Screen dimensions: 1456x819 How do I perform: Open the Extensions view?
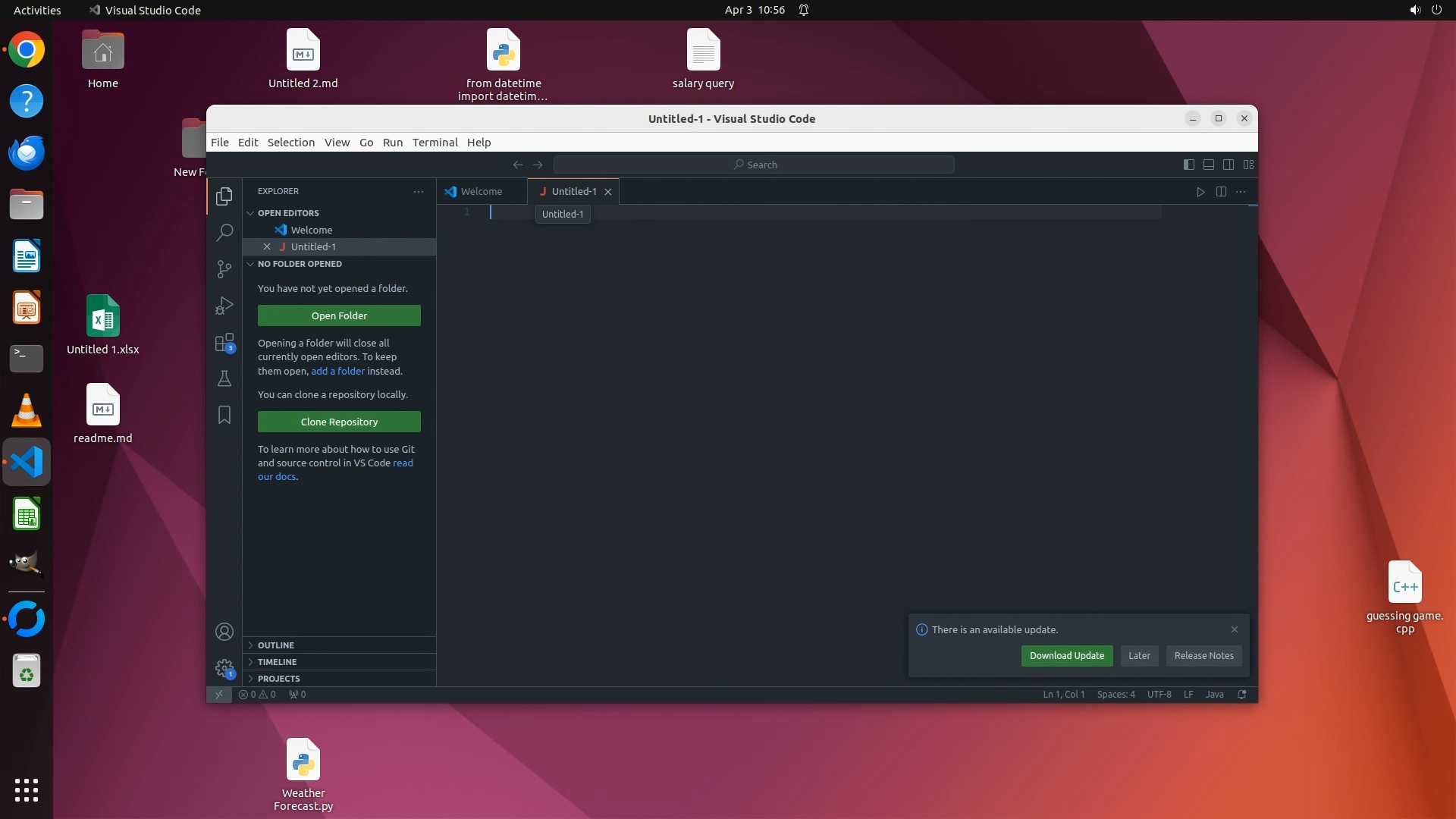coord(224,343)
